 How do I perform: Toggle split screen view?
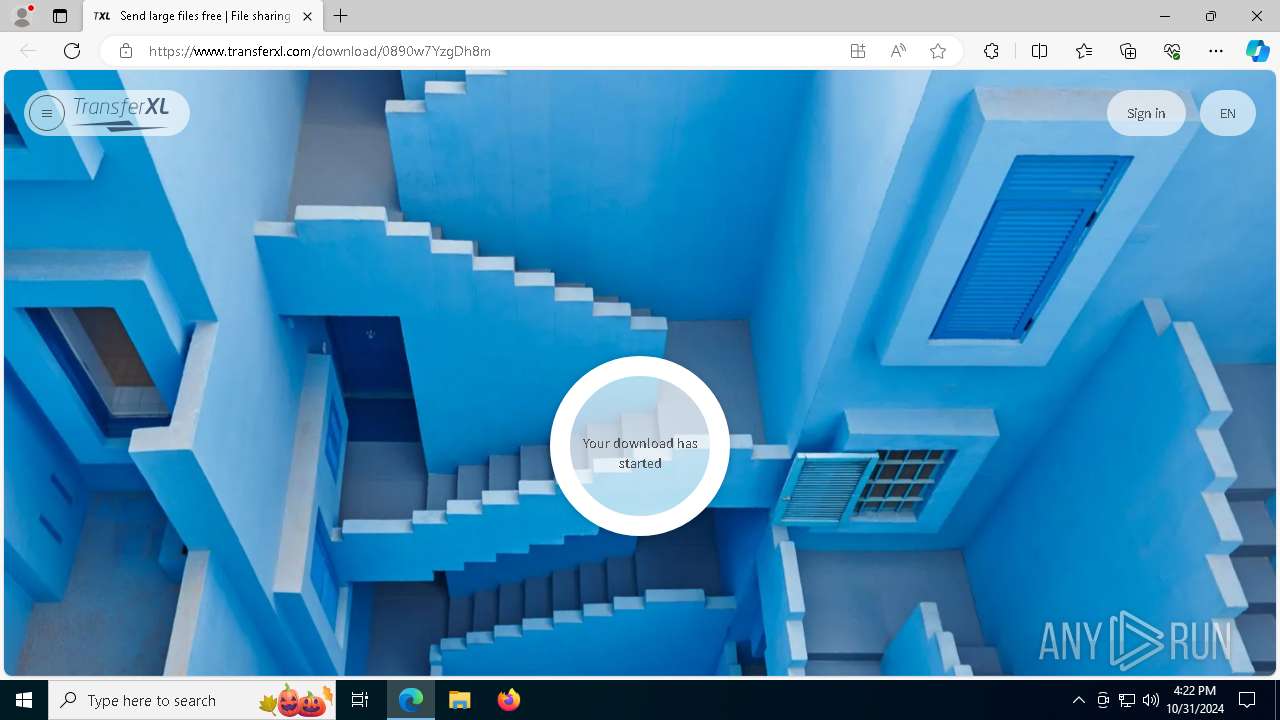coord(1039,51)
